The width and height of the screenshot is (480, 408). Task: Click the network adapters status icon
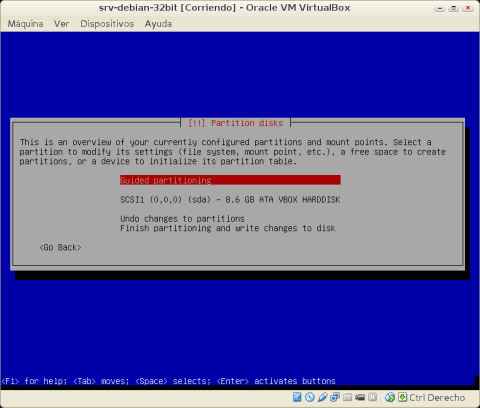click(335, 397)
